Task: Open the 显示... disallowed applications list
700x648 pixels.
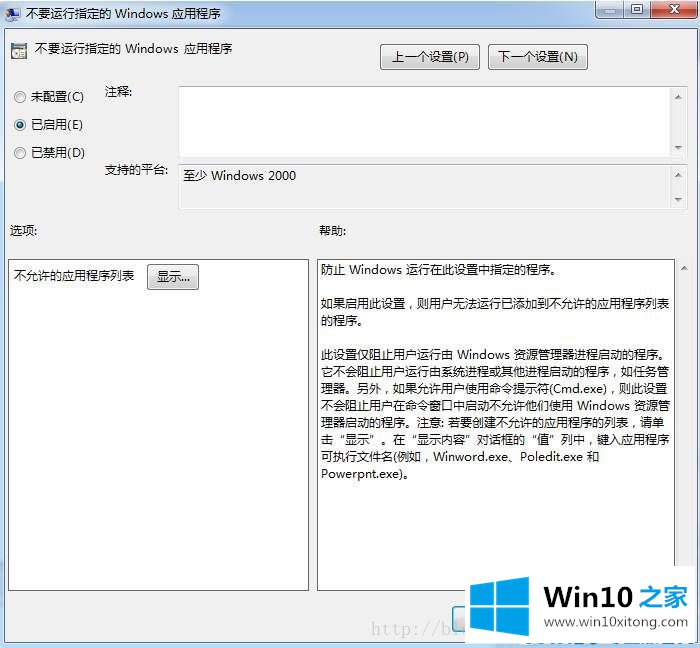Action: (x=173, y=277)
